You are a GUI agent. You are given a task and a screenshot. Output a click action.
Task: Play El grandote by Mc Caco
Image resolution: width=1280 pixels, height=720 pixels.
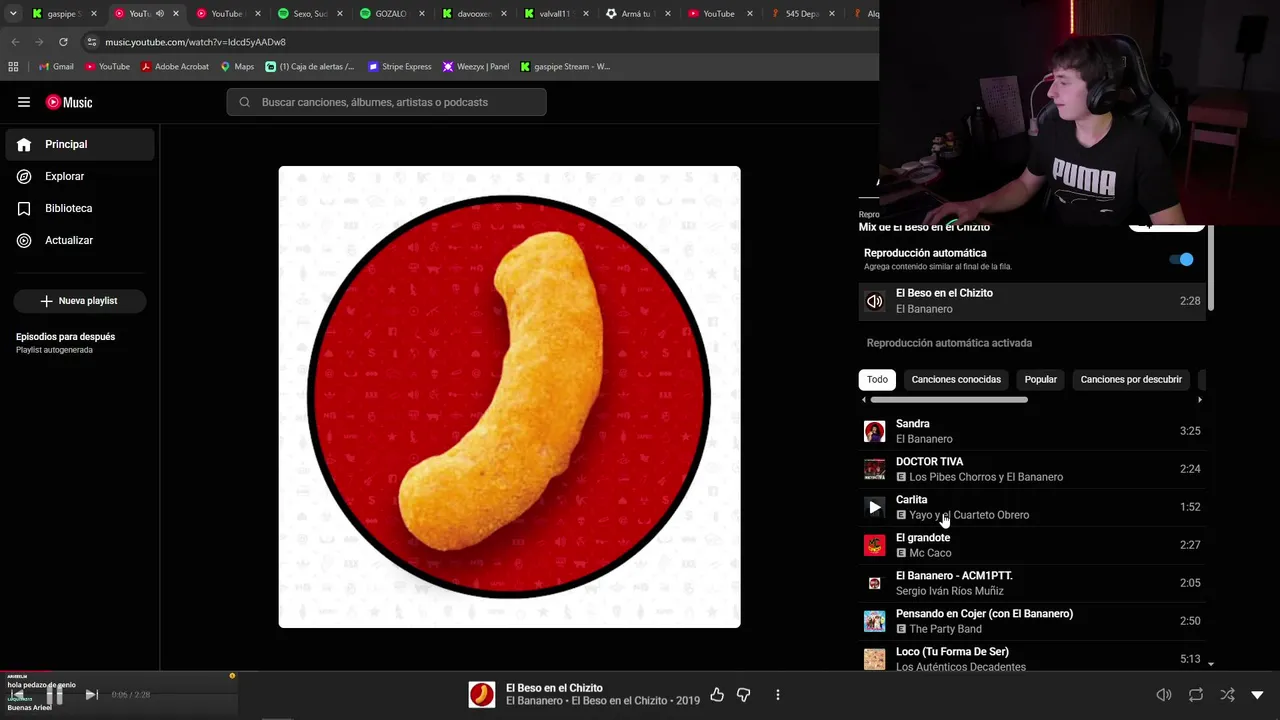(x=1032, y=545)
